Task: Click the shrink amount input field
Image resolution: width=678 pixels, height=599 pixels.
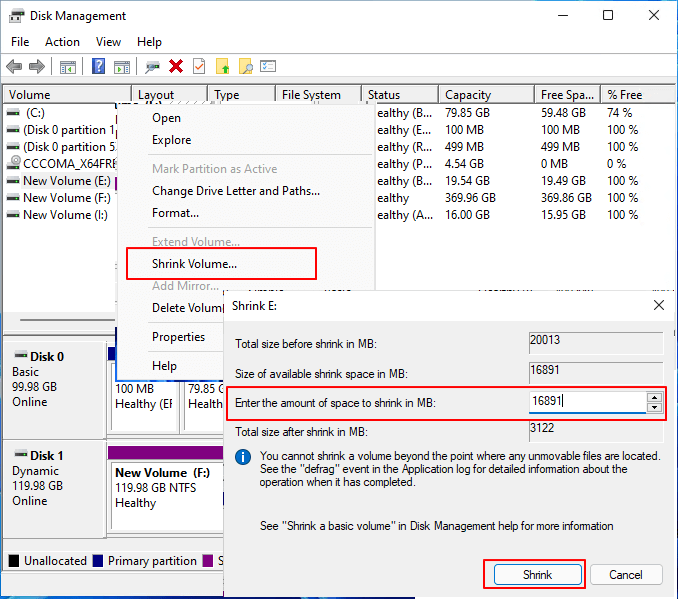Action: [586, 402]
